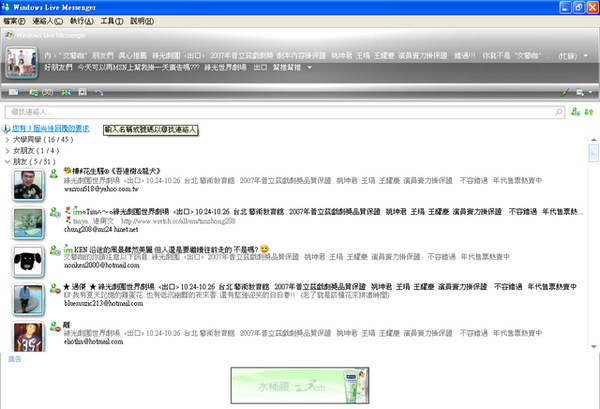Open display picture of bluemusic213@hotmail.com
Viewport: 600px width, 409px height.
tap(28, 300)
